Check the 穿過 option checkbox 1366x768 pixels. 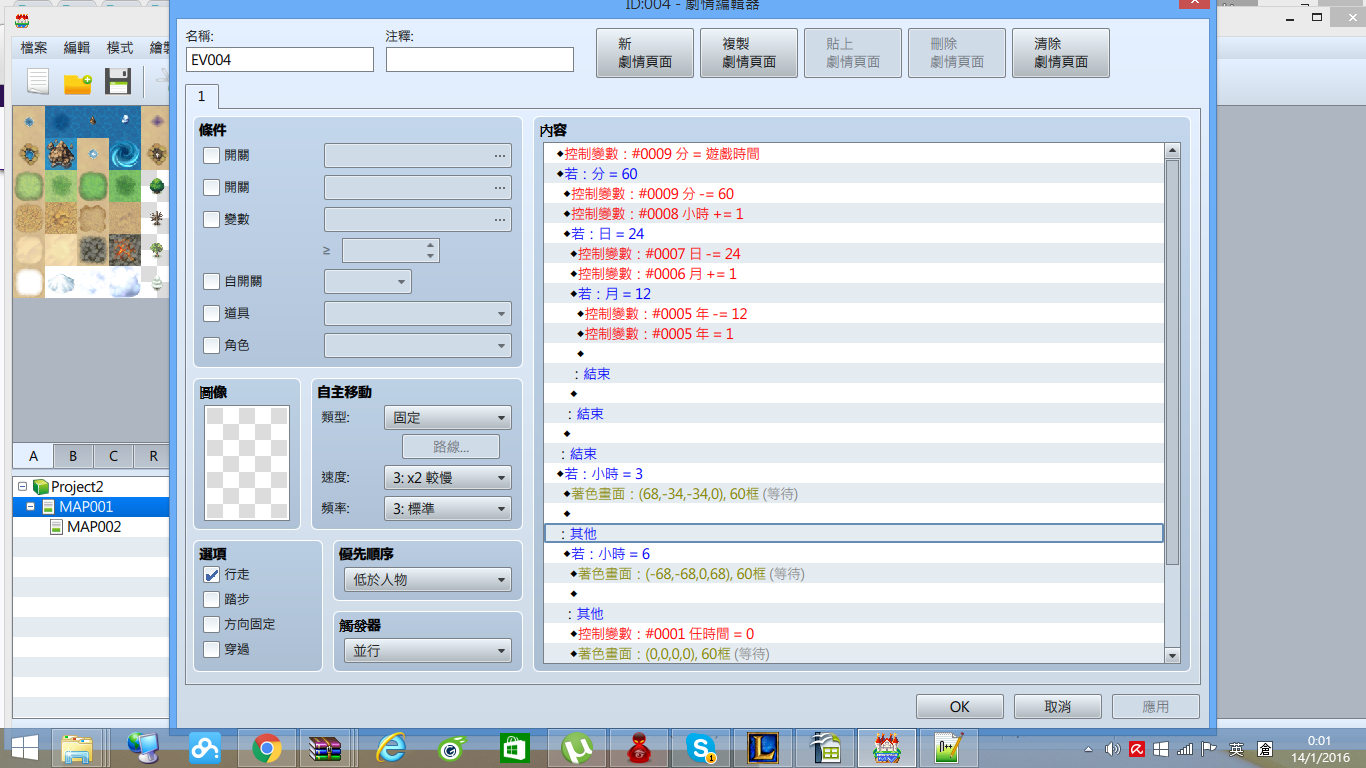(211, 650)
